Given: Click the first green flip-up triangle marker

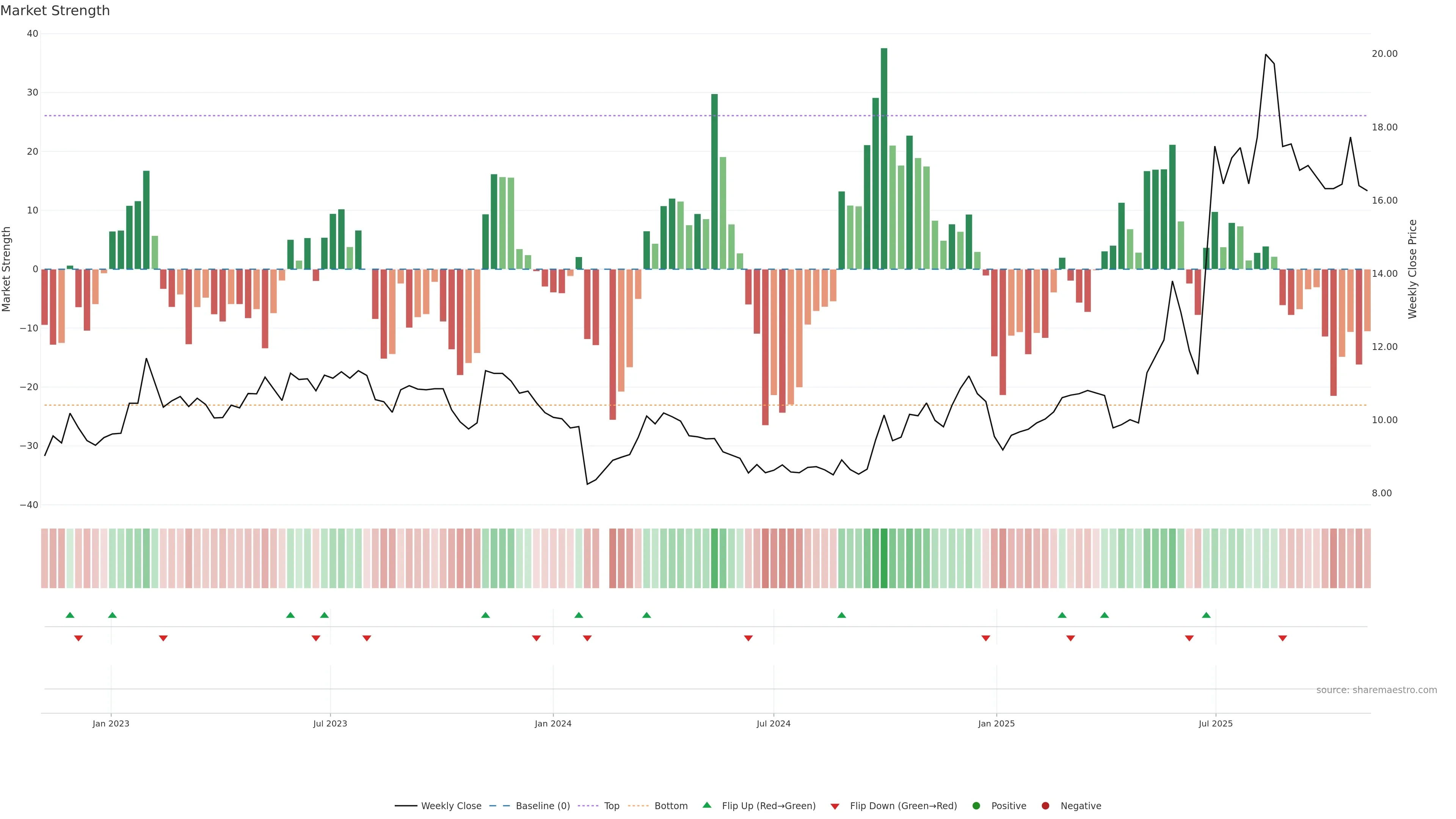Looking at the screenshot, I should (x=70, y=615).
